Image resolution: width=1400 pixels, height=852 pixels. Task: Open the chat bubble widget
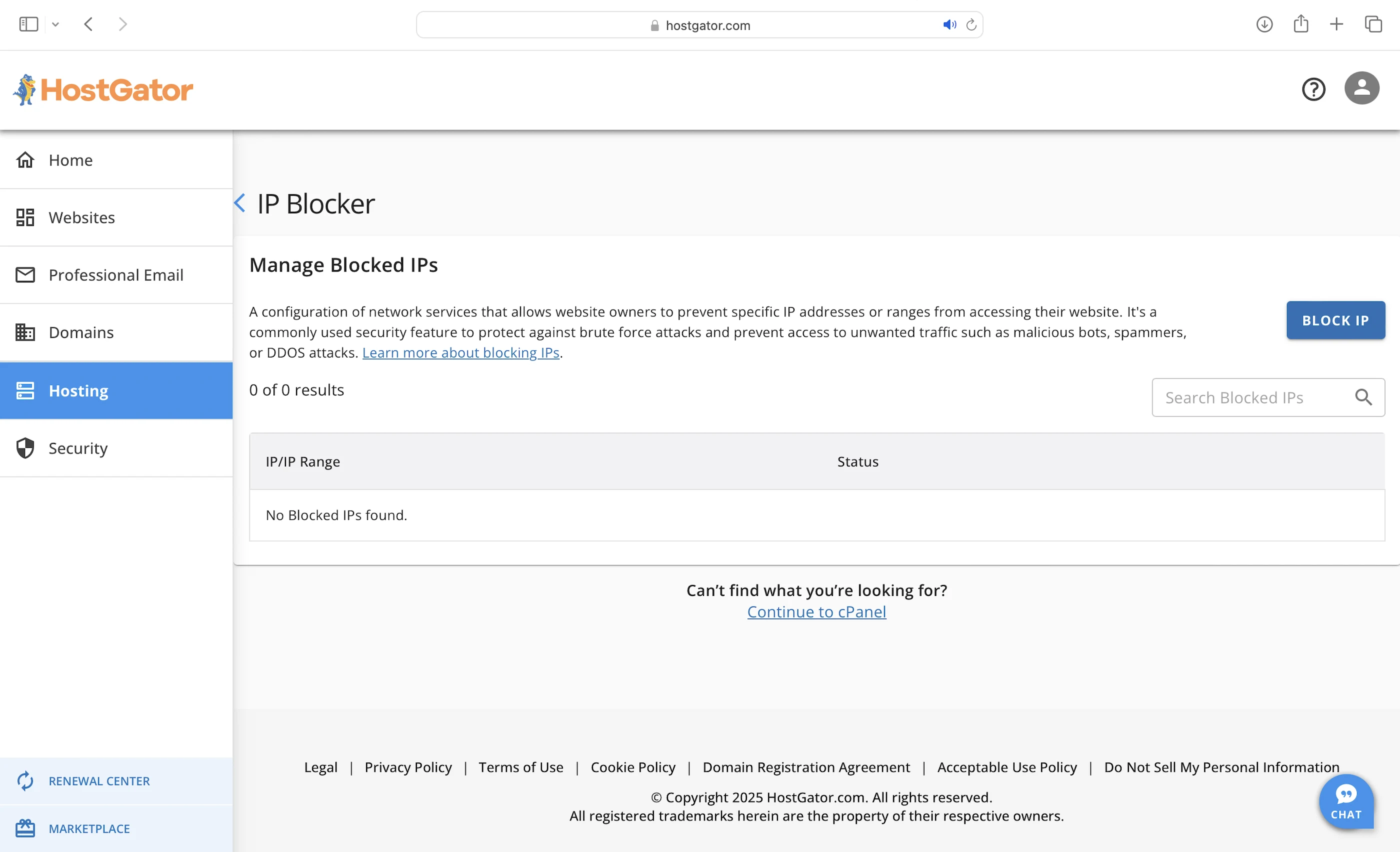pos(1345,801)
